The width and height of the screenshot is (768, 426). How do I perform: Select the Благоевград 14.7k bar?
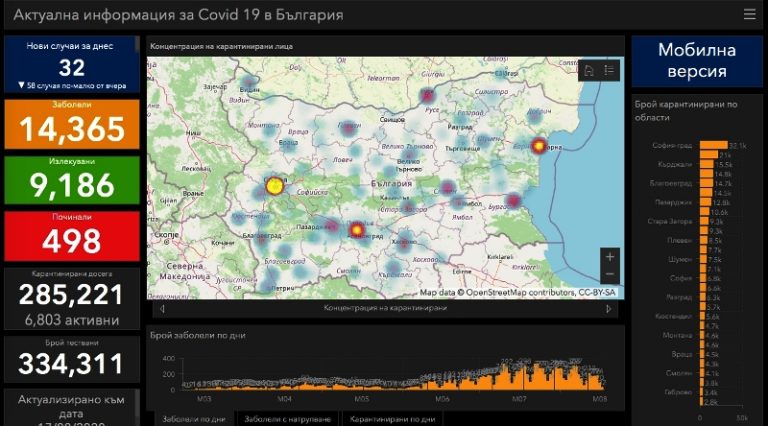click(x=706, y=183)
